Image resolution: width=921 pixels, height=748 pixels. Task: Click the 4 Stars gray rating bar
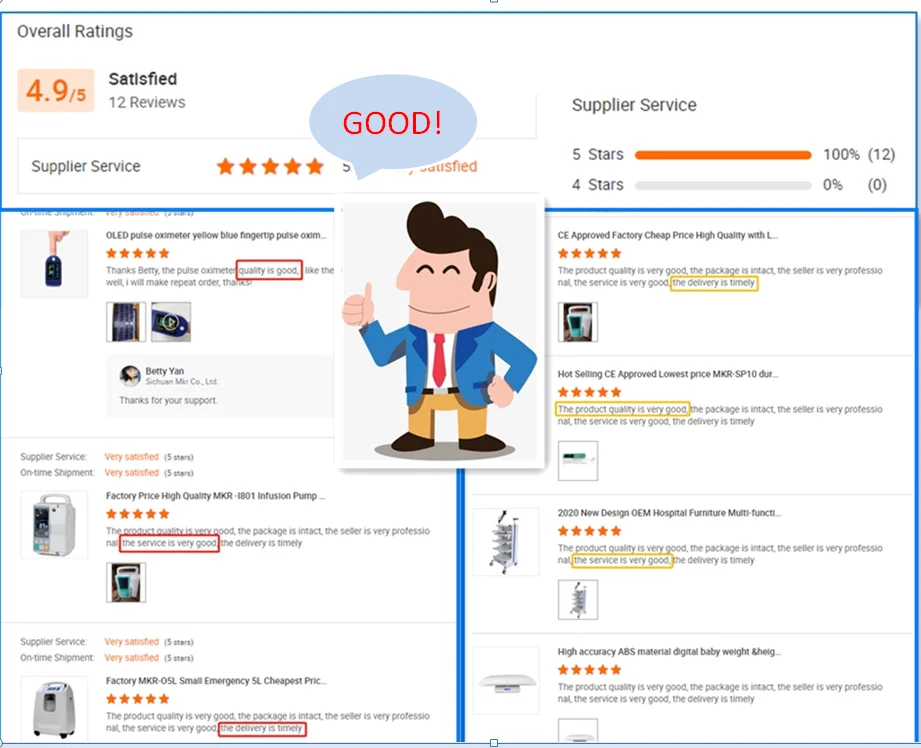pyautogui.click(x=723, y=185)
